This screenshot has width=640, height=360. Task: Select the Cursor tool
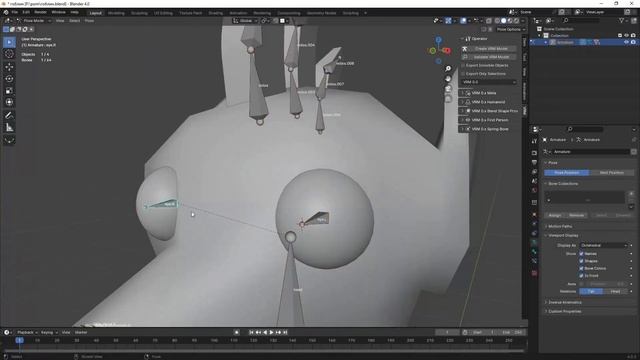tap(9, 54)
